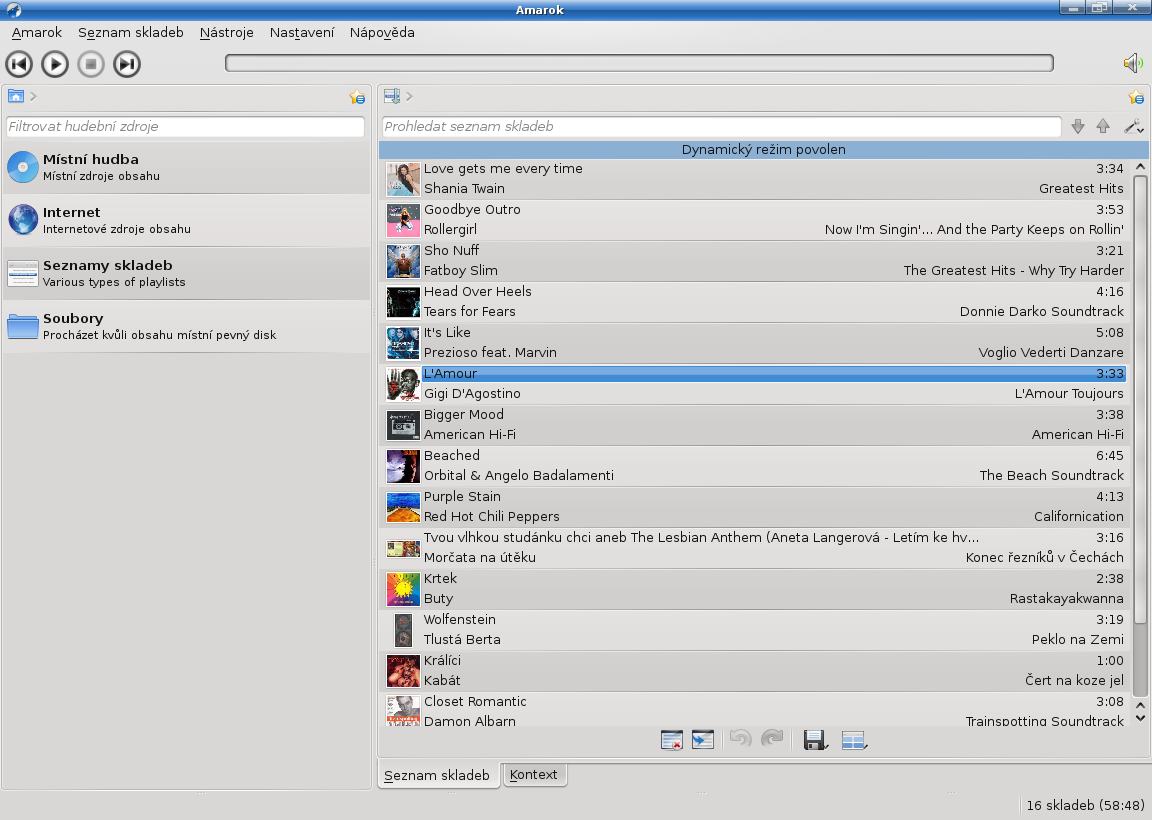Click the home icon in the sources breadcrumb
Viewport: 1152px width, 820px height.
coord(15,96)
